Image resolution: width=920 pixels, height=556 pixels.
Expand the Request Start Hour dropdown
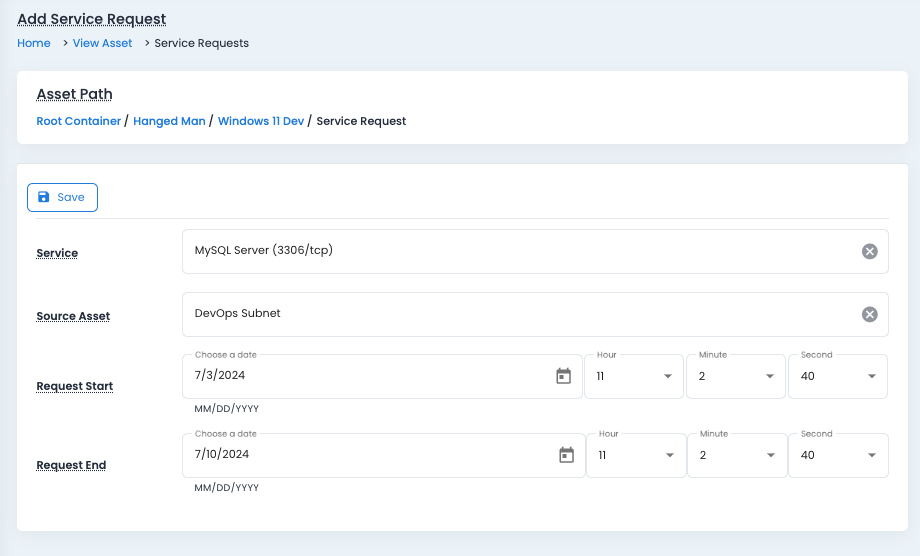click(634, 376)
